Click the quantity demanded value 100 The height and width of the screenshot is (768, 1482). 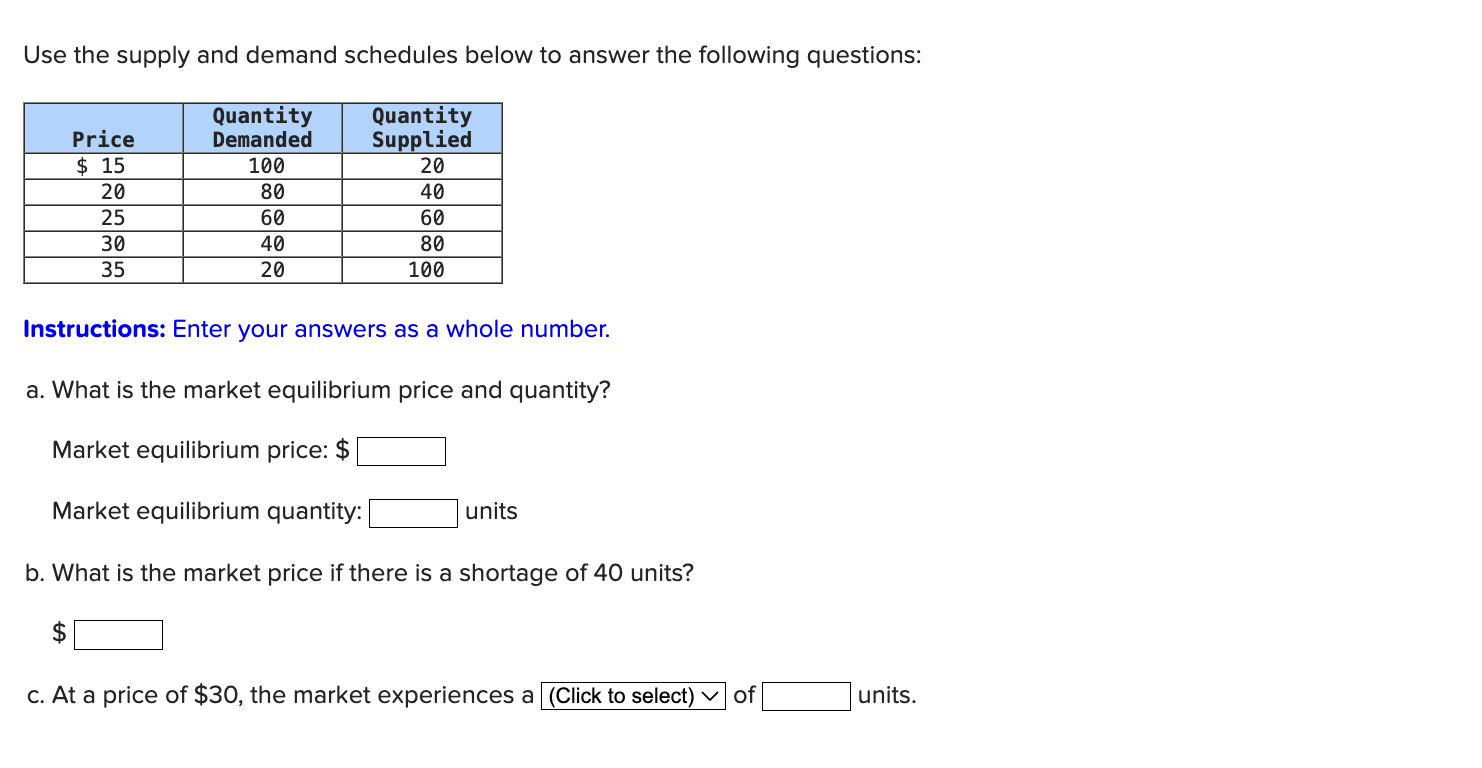tap(262, 166)
